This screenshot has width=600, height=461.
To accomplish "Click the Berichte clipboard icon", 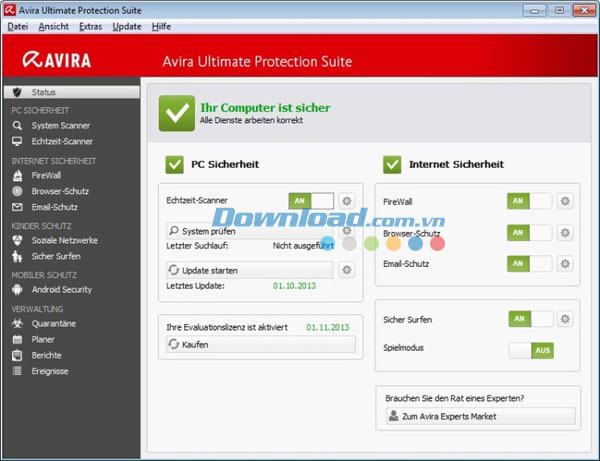I will (17, 355).
